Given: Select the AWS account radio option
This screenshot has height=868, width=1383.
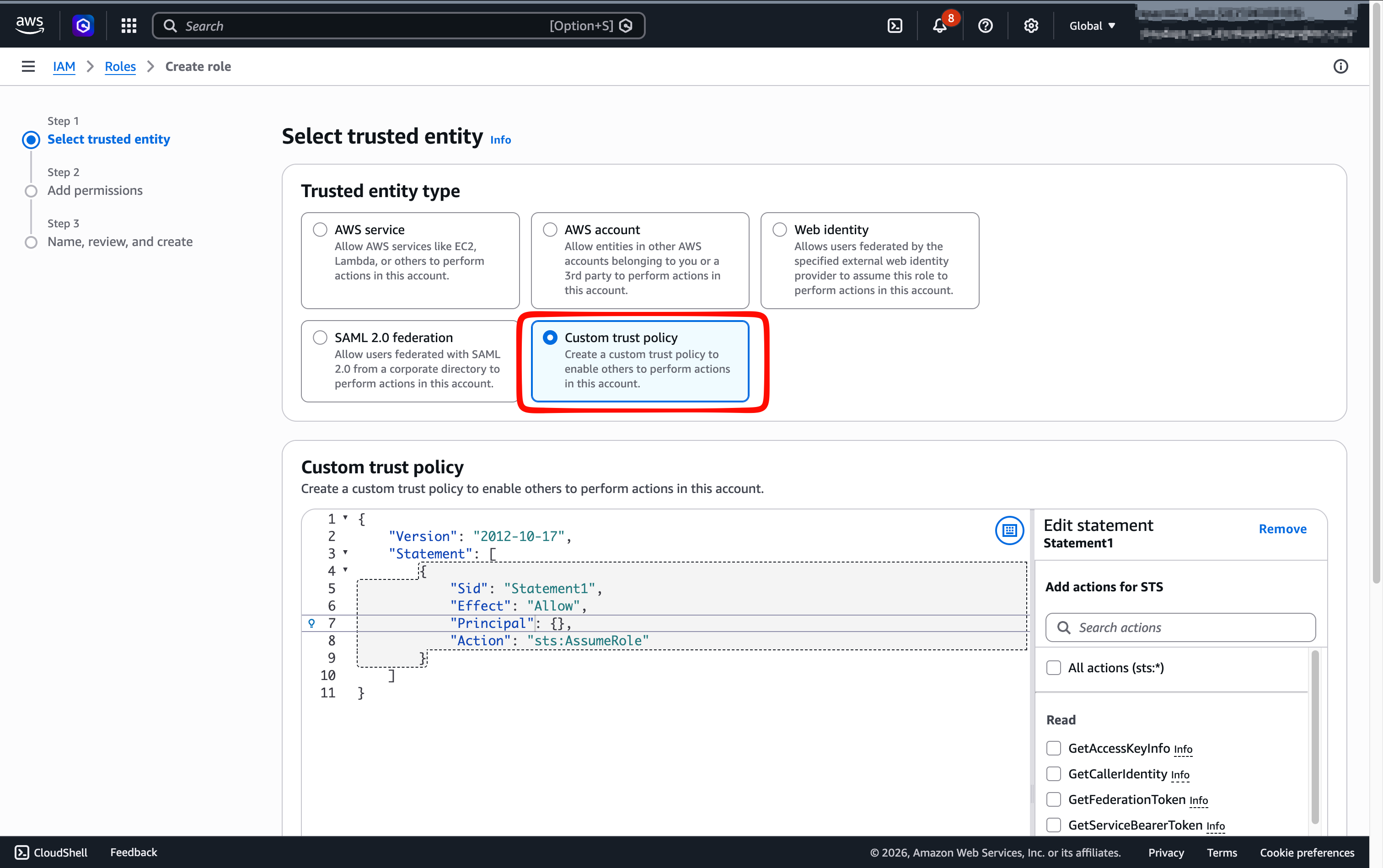Looking at the screenshot, I should pyautogui.click(x=550, y=230).
